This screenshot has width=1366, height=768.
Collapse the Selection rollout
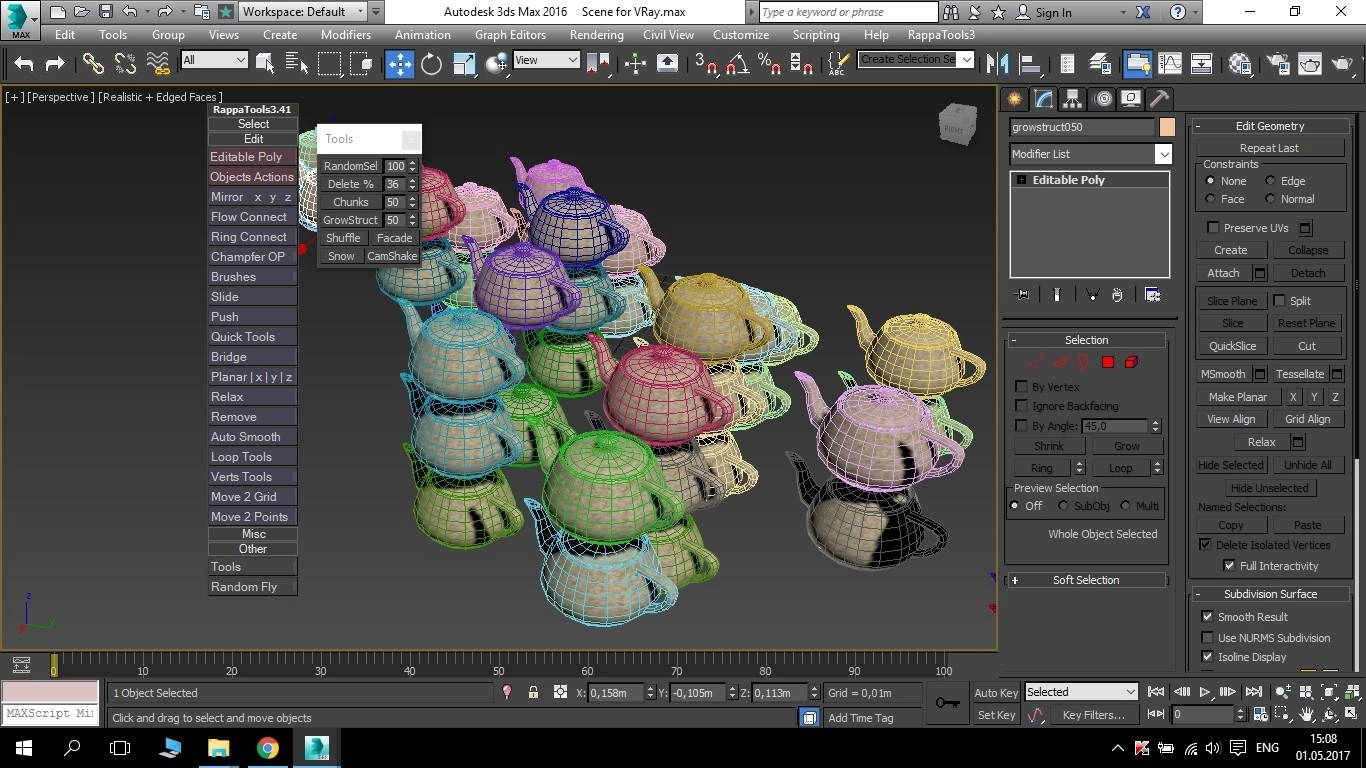pyautogui.click(x=1086, y=340)
